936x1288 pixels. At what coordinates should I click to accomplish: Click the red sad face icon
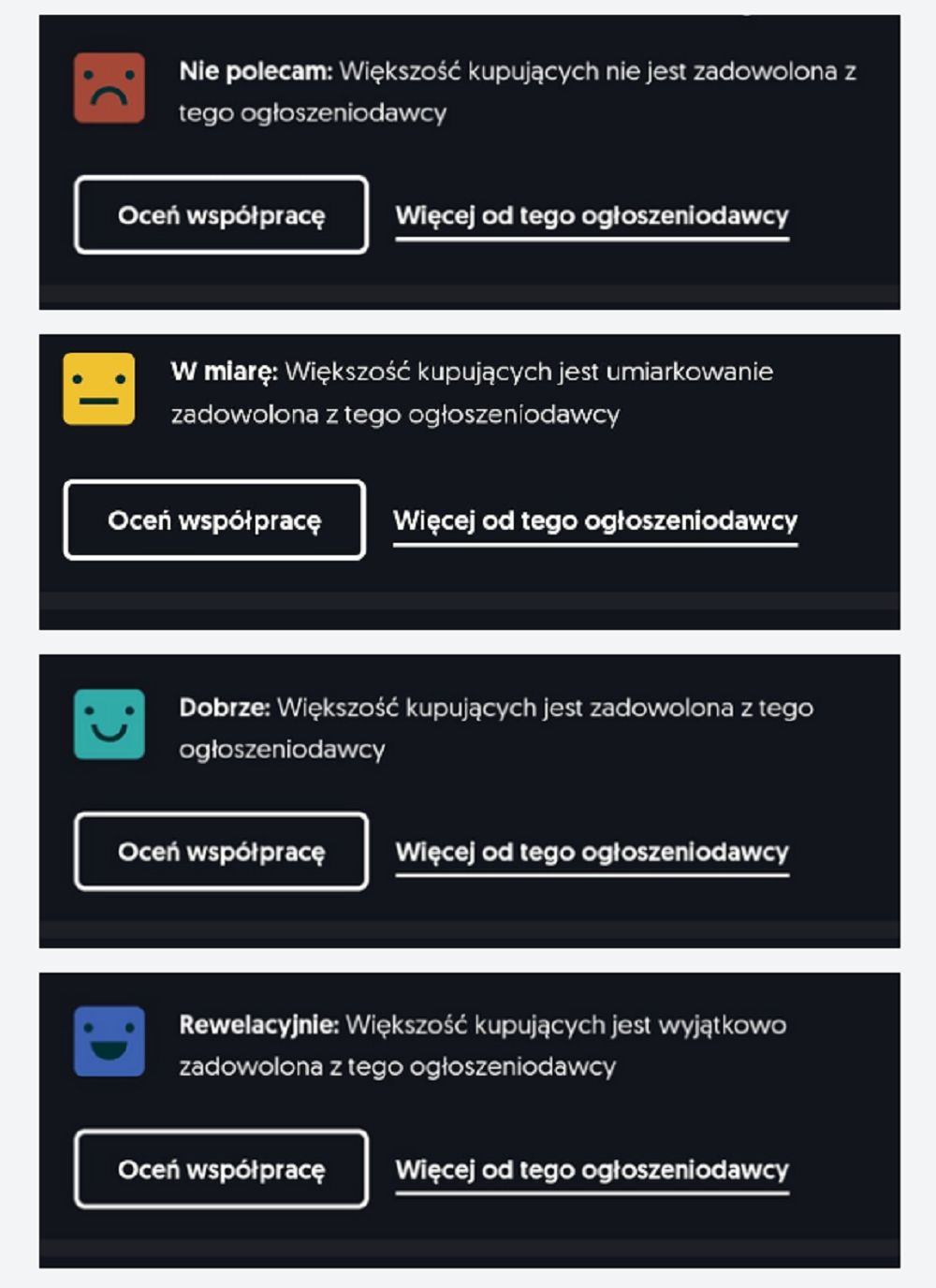click(x=110, y=88)
